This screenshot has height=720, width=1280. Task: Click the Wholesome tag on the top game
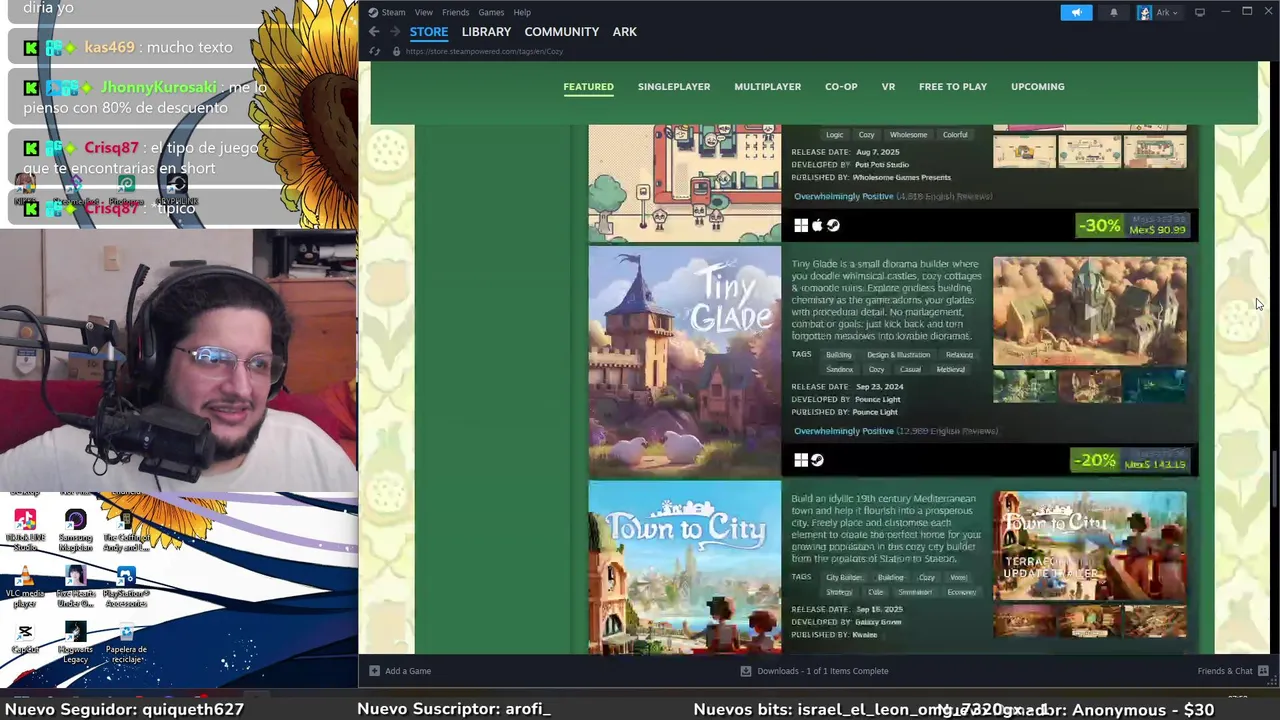[x=908, y=135]
